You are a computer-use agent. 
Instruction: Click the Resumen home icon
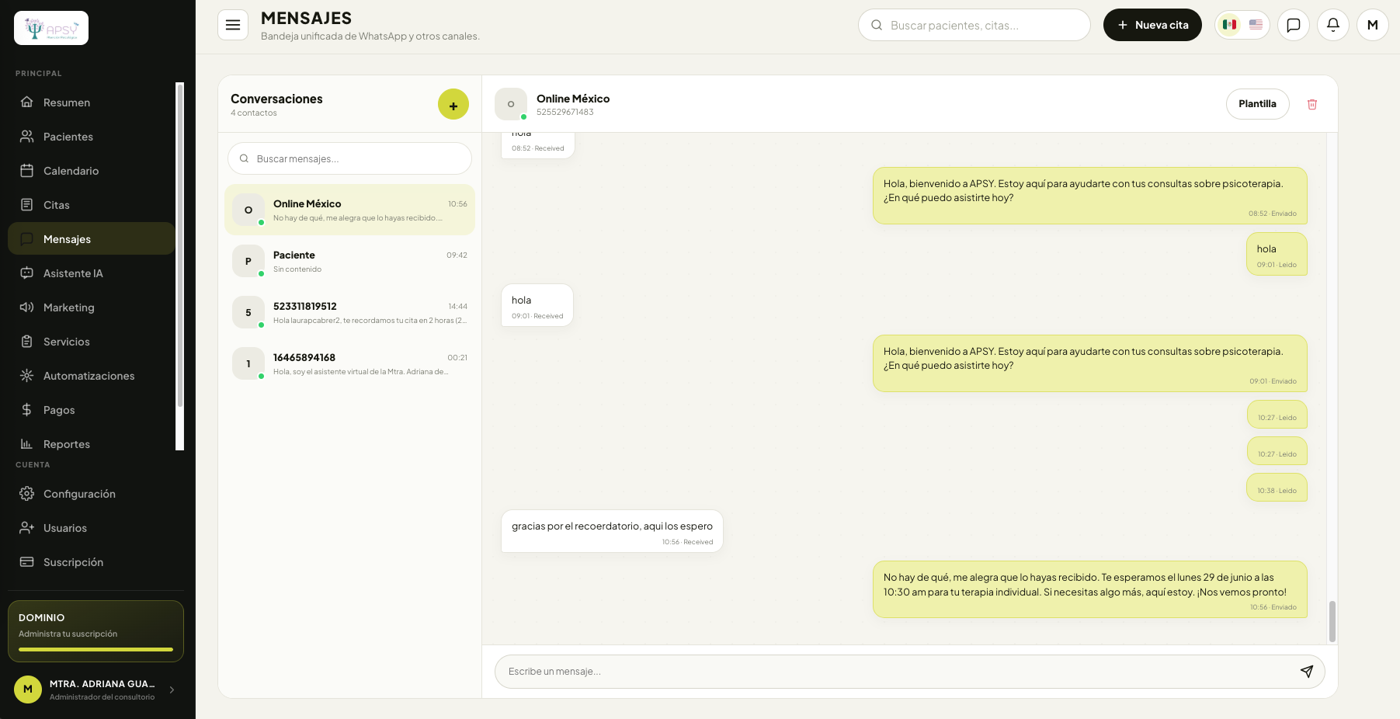27,102
